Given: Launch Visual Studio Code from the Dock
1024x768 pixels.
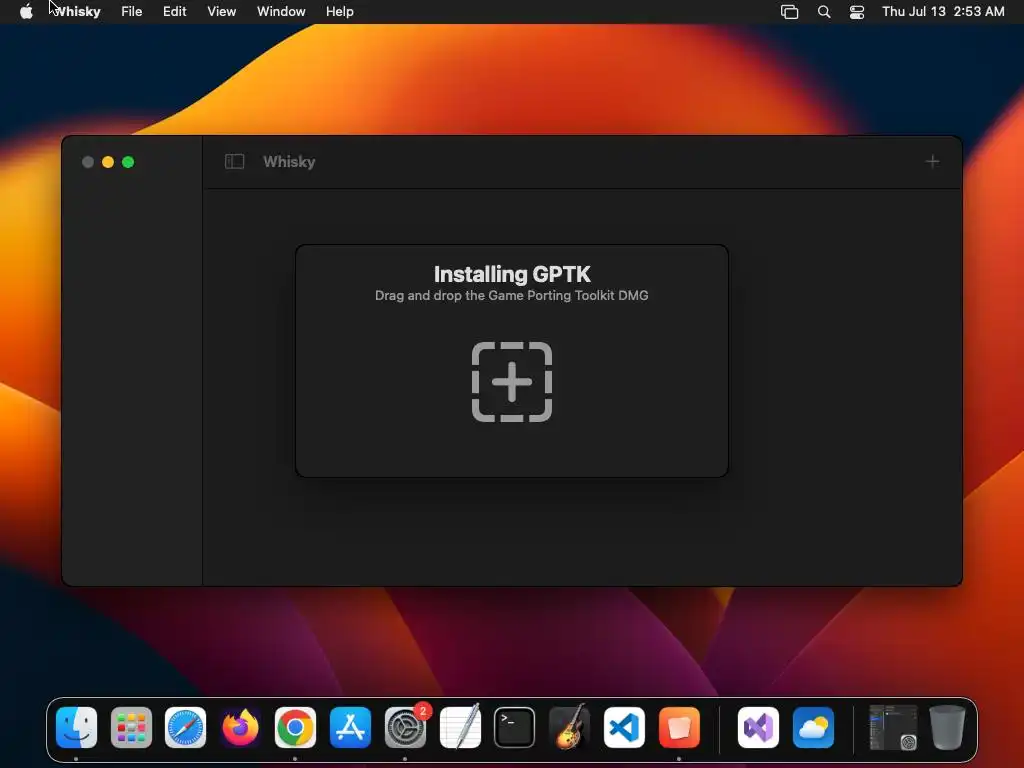Looking at the screenshot, I should tap(624, 728).
